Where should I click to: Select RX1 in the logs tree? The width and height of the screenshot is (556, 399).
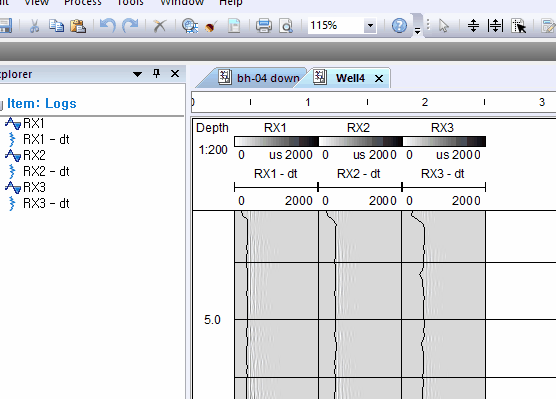tap(34, 123)
